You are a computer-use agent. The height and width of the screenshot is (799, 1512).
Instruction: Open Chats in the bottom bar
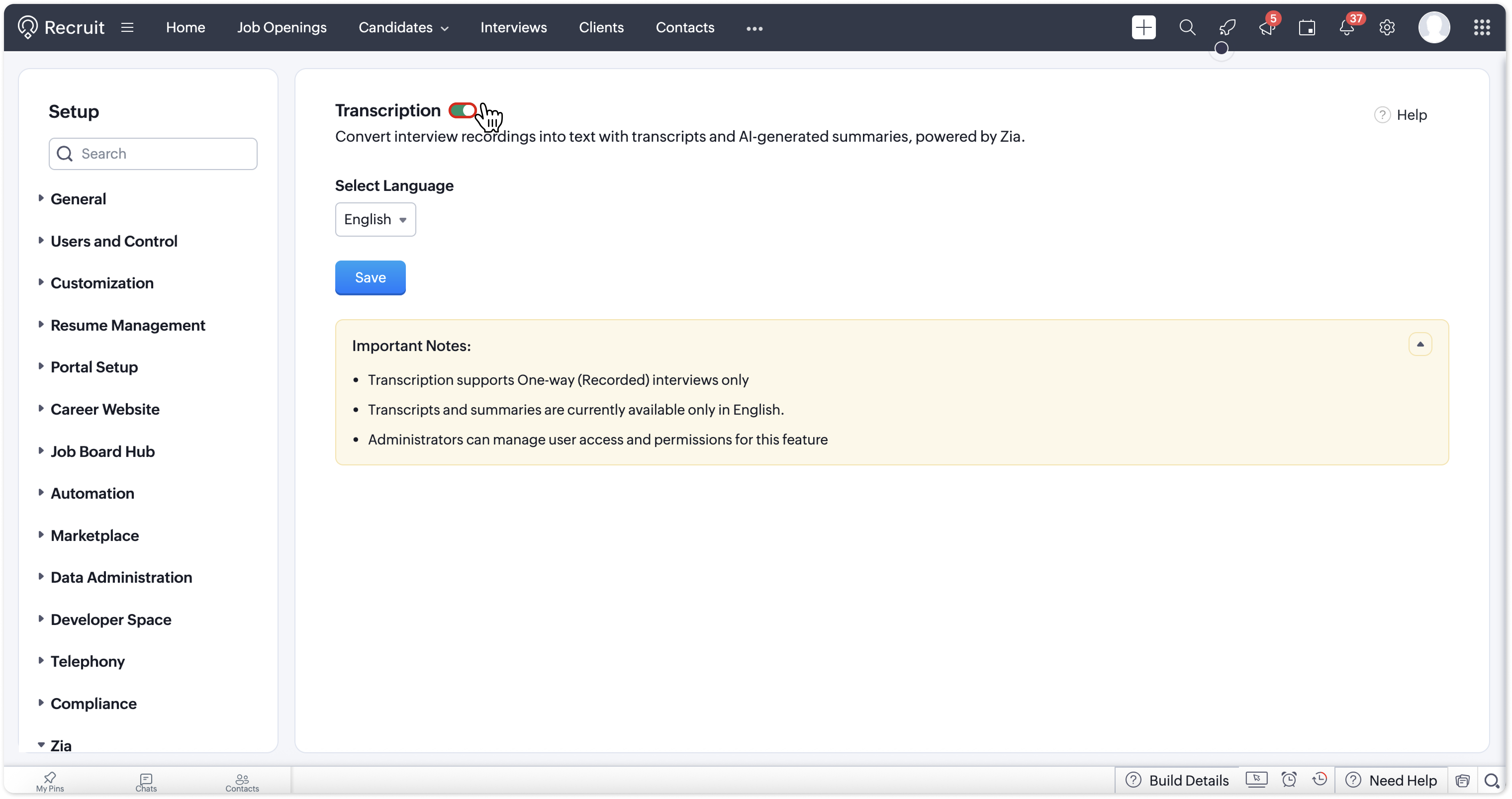click(x=146, y=782)
